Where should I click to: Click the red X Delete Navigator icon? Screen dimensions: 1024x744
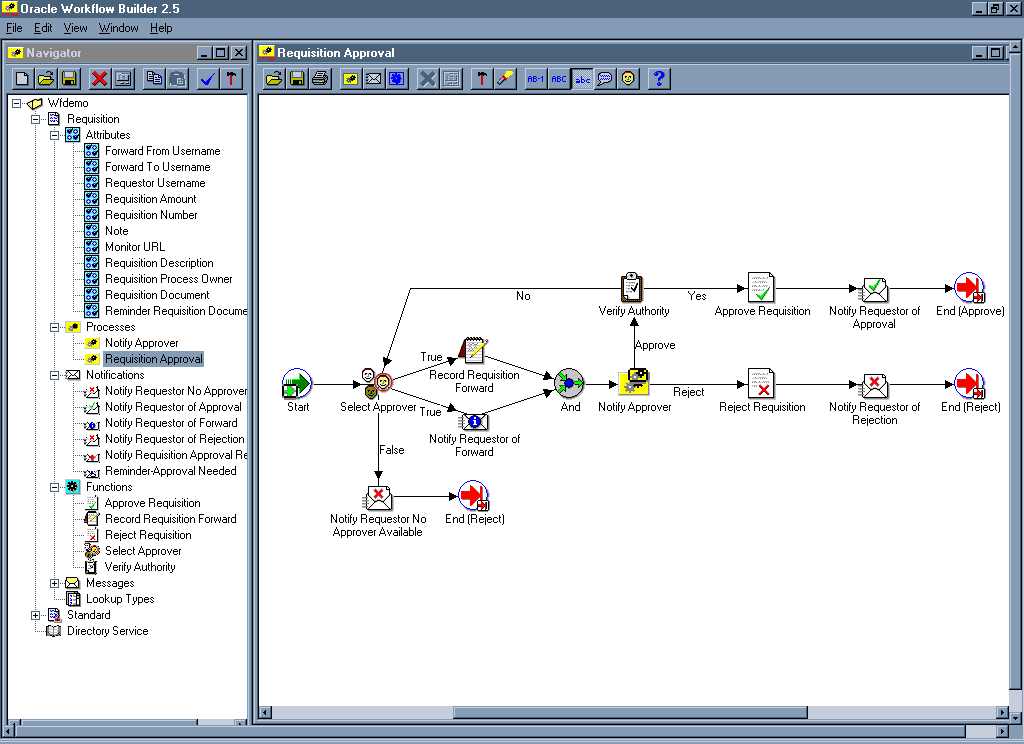(99, 79)
